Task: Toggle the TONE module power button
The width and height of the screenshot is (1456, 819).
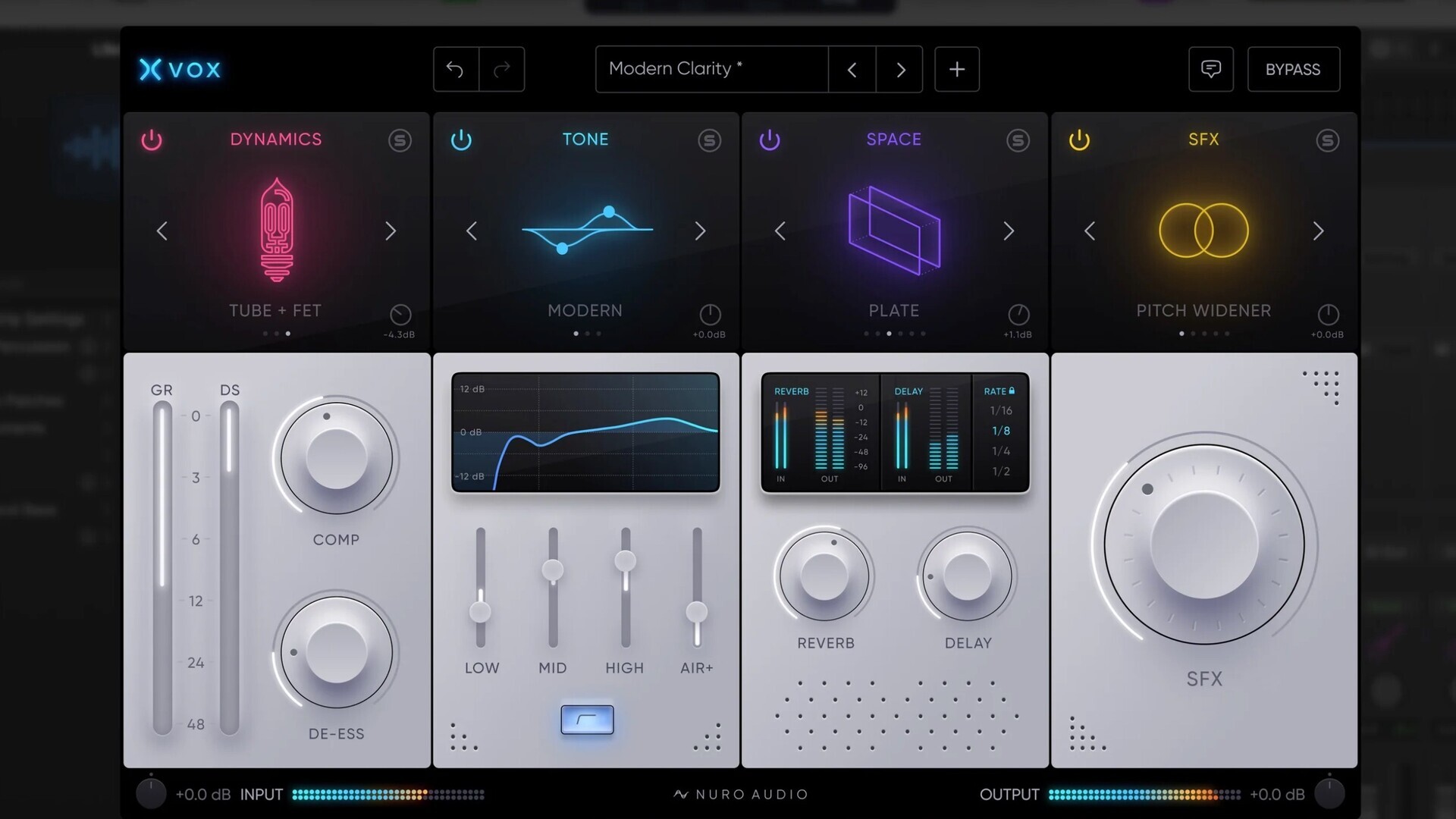Action: click(x=461, y=140)
